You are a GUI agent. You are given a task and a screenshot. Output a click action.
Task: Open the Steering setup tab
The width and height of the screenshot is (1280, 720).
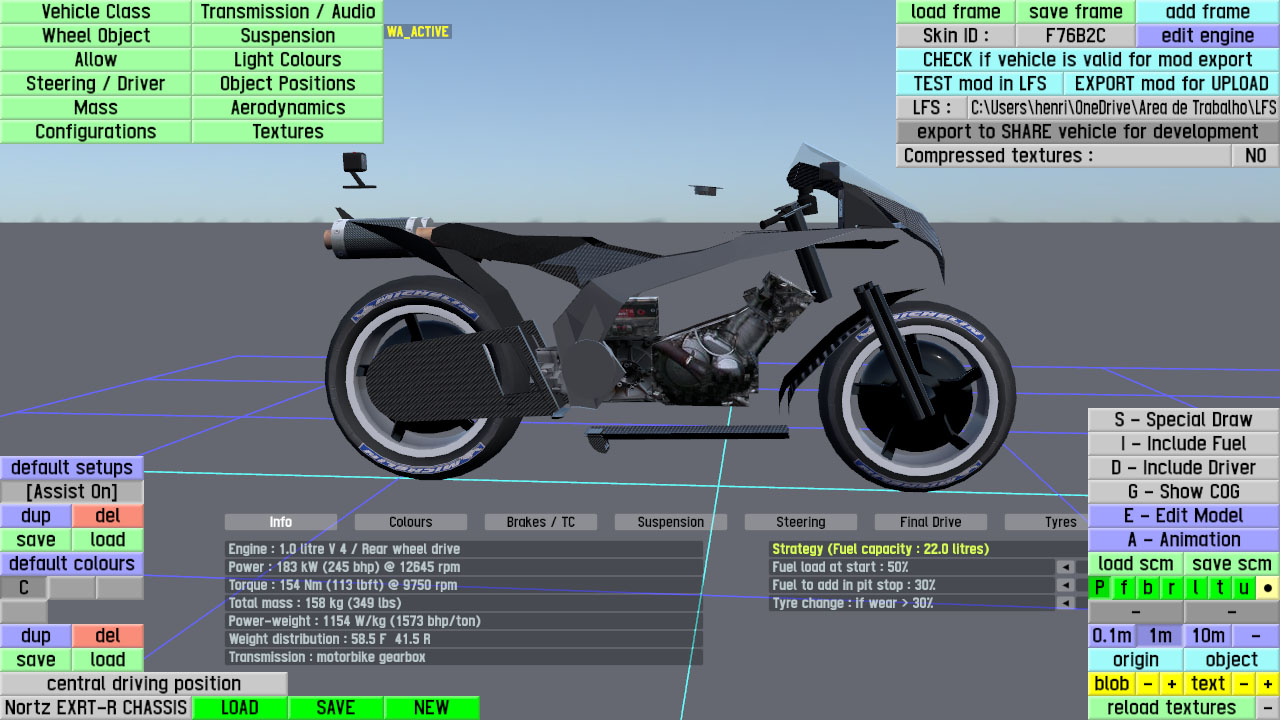pyautogui.click(x=801, y=522)
